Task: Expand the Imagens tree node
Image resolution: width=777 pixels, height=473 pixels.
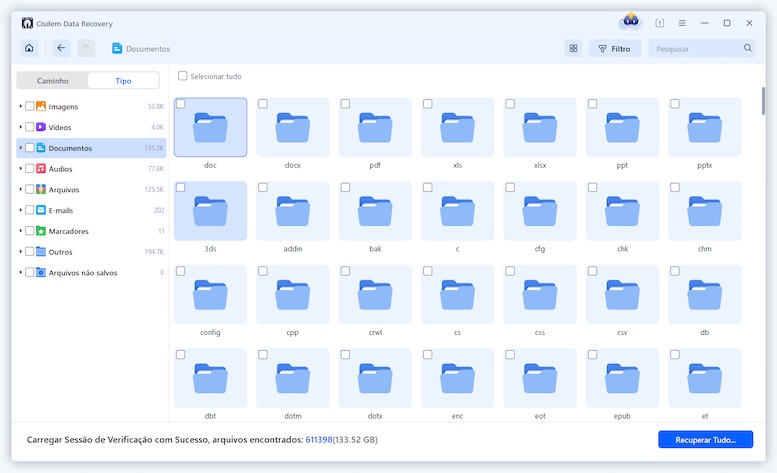Action: click(x=20, y=106)
